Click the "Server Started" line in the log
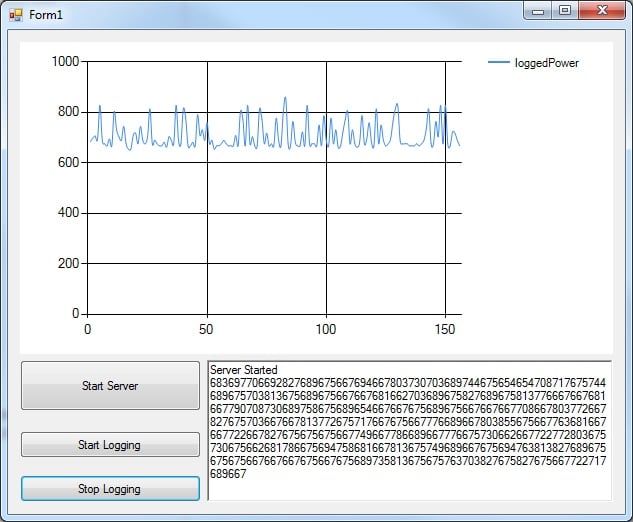633x522 pixels. click(x=244, y=370)
